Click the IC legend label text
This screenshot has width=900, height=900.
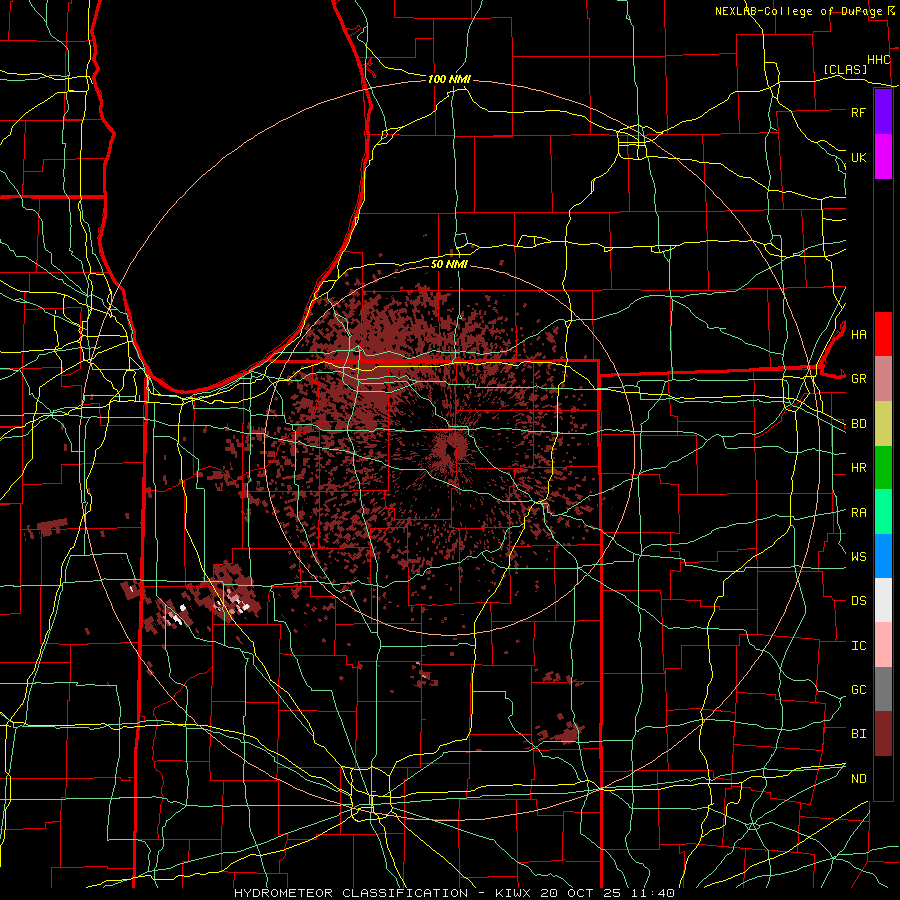tap(858, 646)
